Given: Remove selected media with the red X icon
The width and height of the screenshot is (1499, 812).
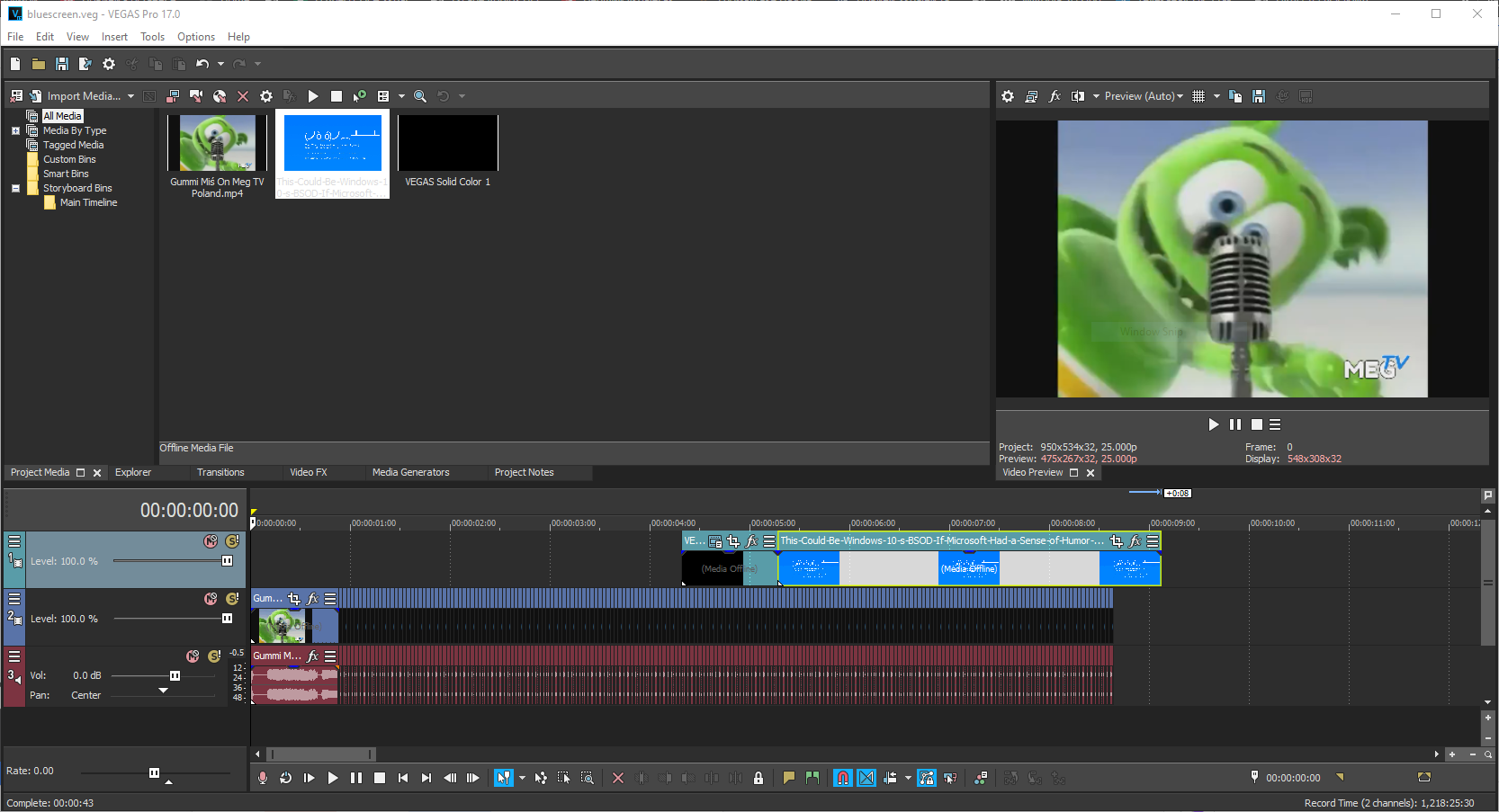Looking at the screenshot, I should point(243,96).
